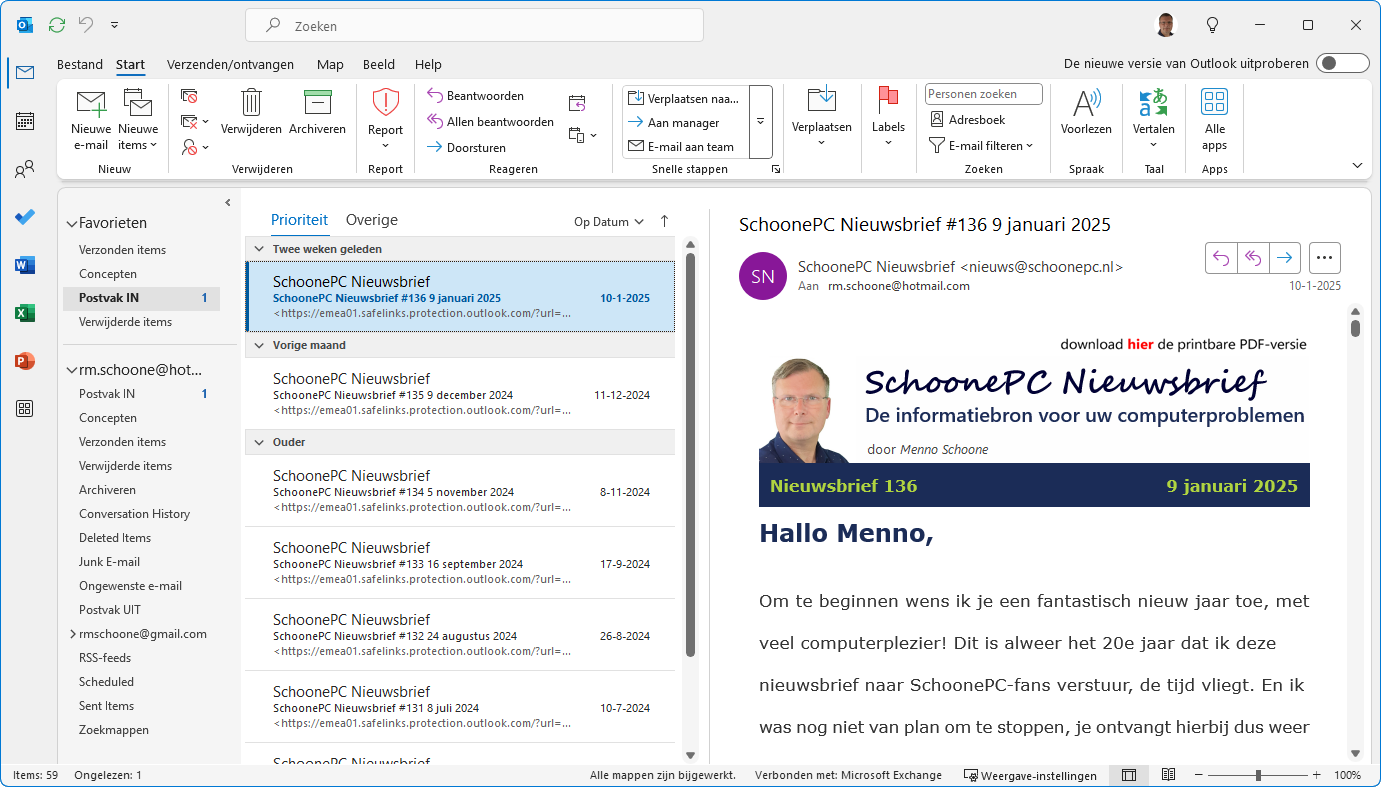Viewport: 1381px width, 788px height.
Task: Reverse the sort order arrow
Action: pos(665,222)
